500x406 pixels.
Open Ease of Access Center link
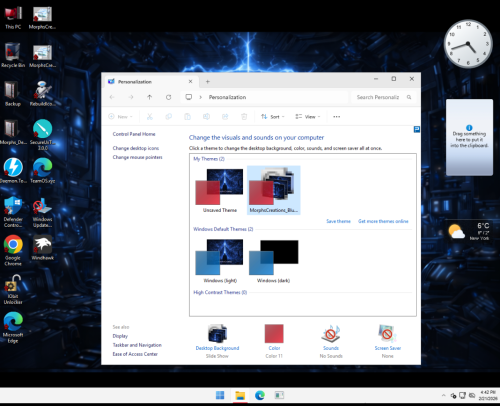(135, 354)
